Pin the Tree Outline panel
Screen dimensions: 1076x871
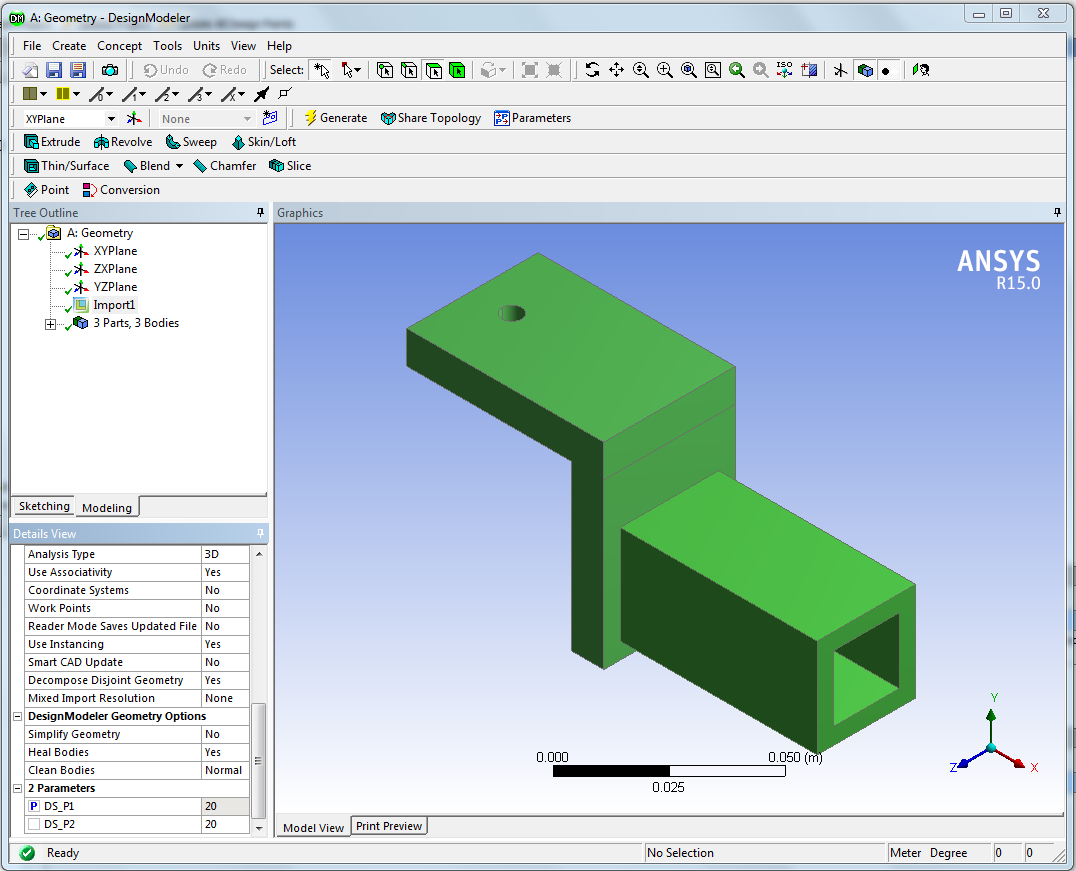(261, 213)
